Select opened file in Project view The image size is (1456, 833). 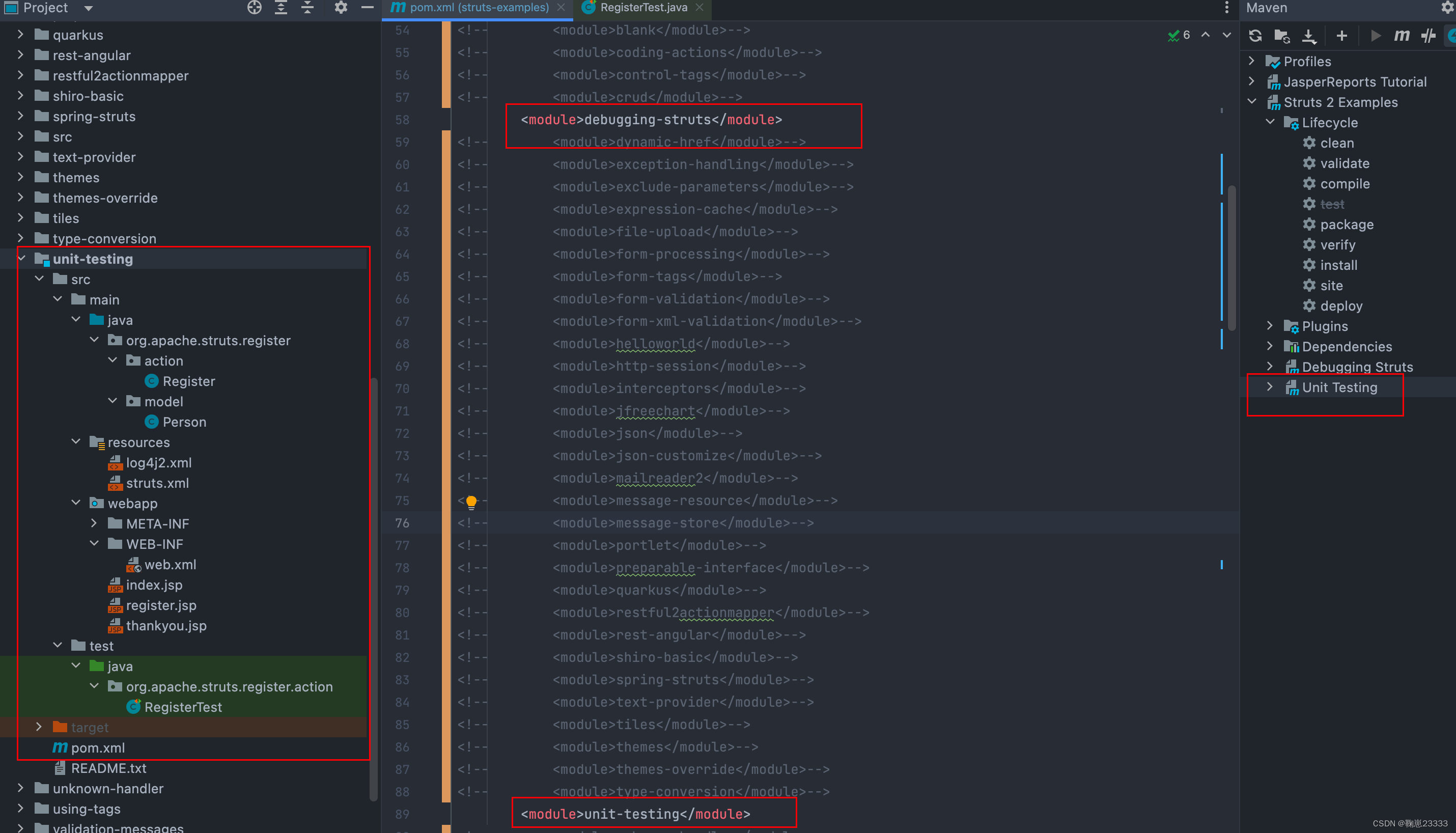point(255,8)
